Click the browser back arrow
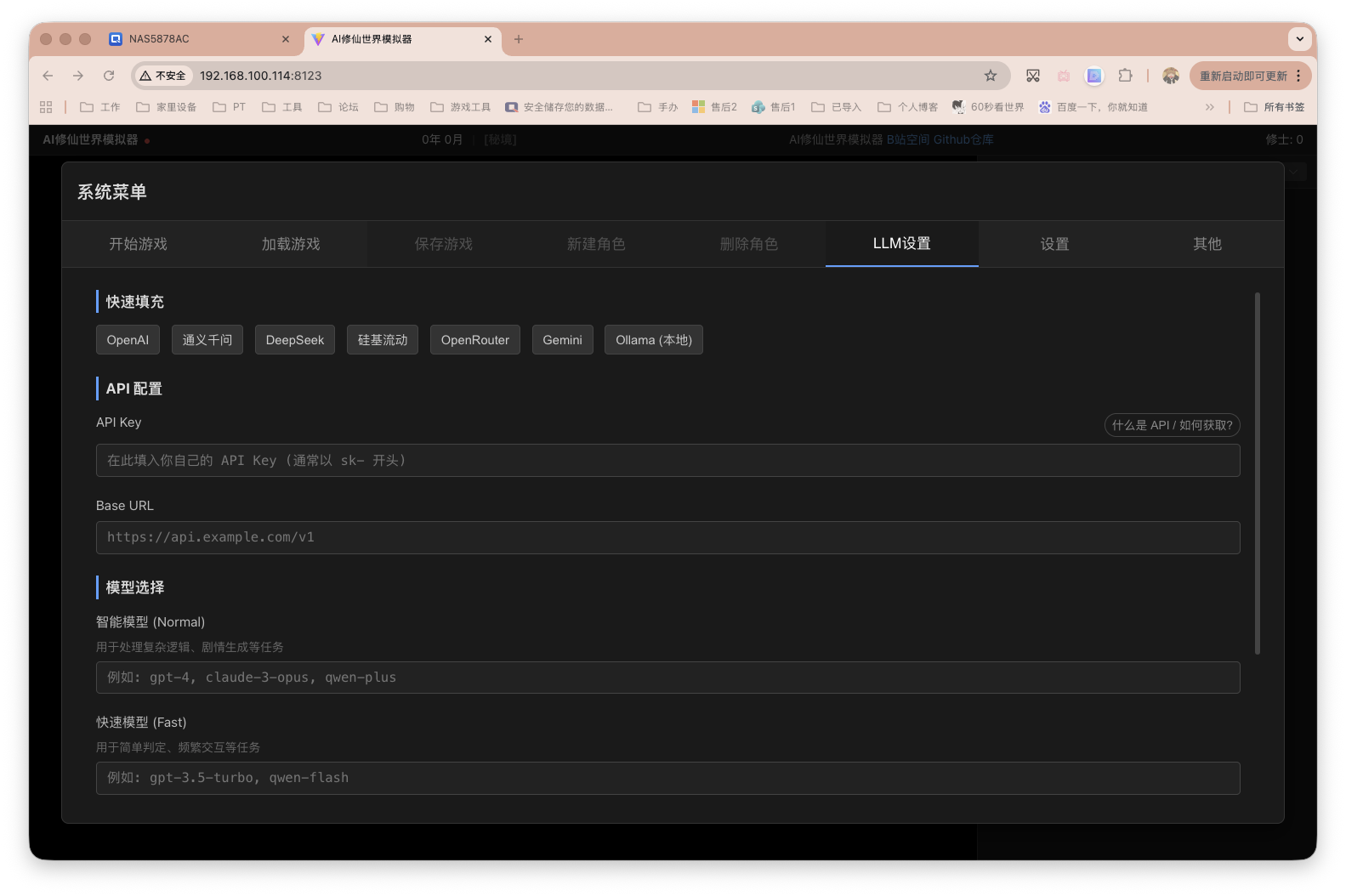Screen dimensions: 1346x896 pyautogui.click(x=48, y=76)
